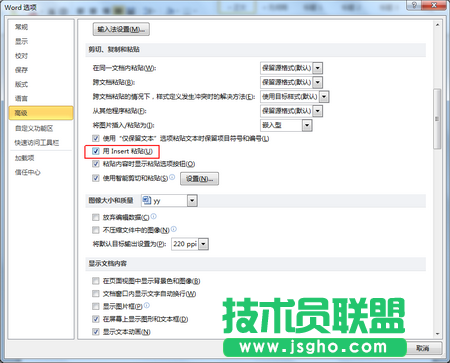Click the info icon next to 放弃编辑数据
450x363 pixels.
(x=153, y=216)
